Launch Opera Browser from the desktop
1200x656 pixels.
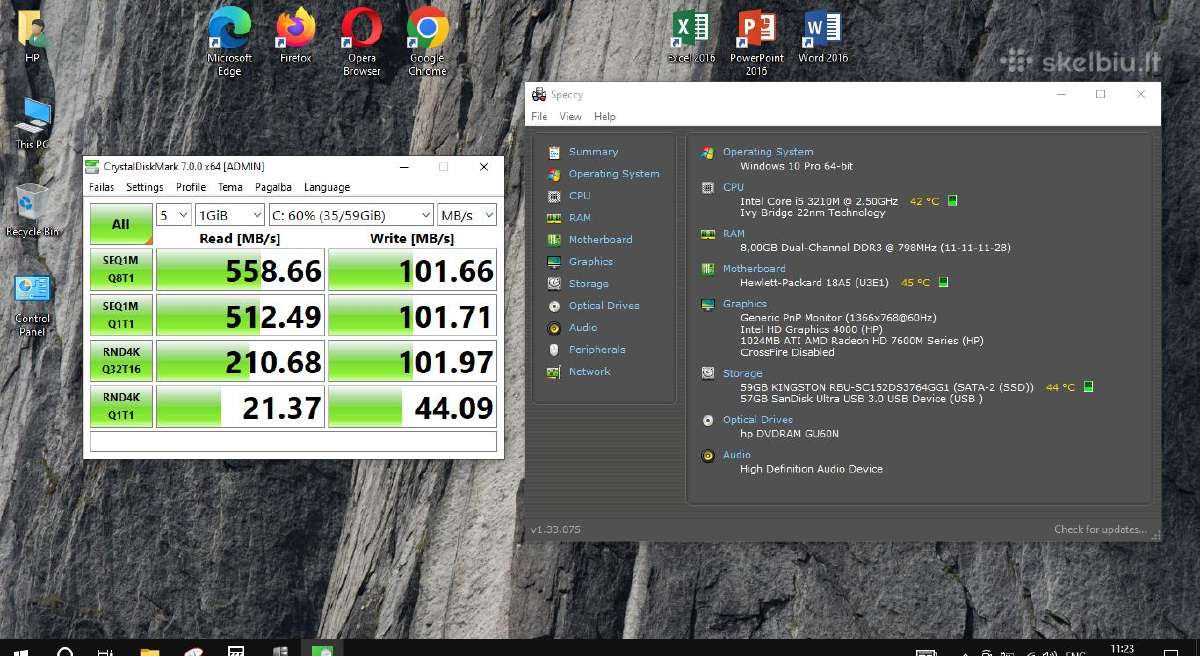click(x=361, y=42)
